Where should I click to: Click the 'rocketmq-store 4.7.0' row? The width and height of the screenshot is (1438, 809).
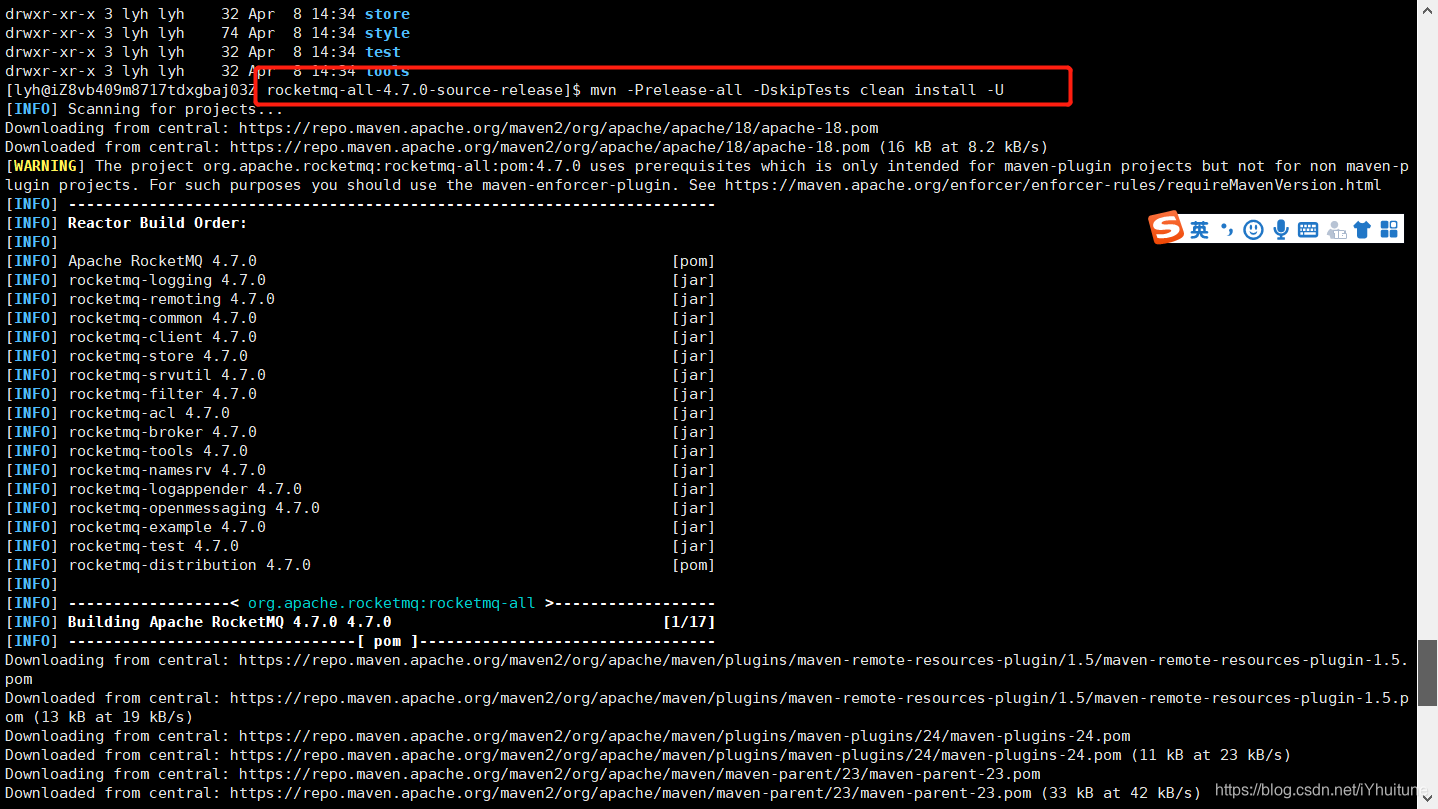360,356
